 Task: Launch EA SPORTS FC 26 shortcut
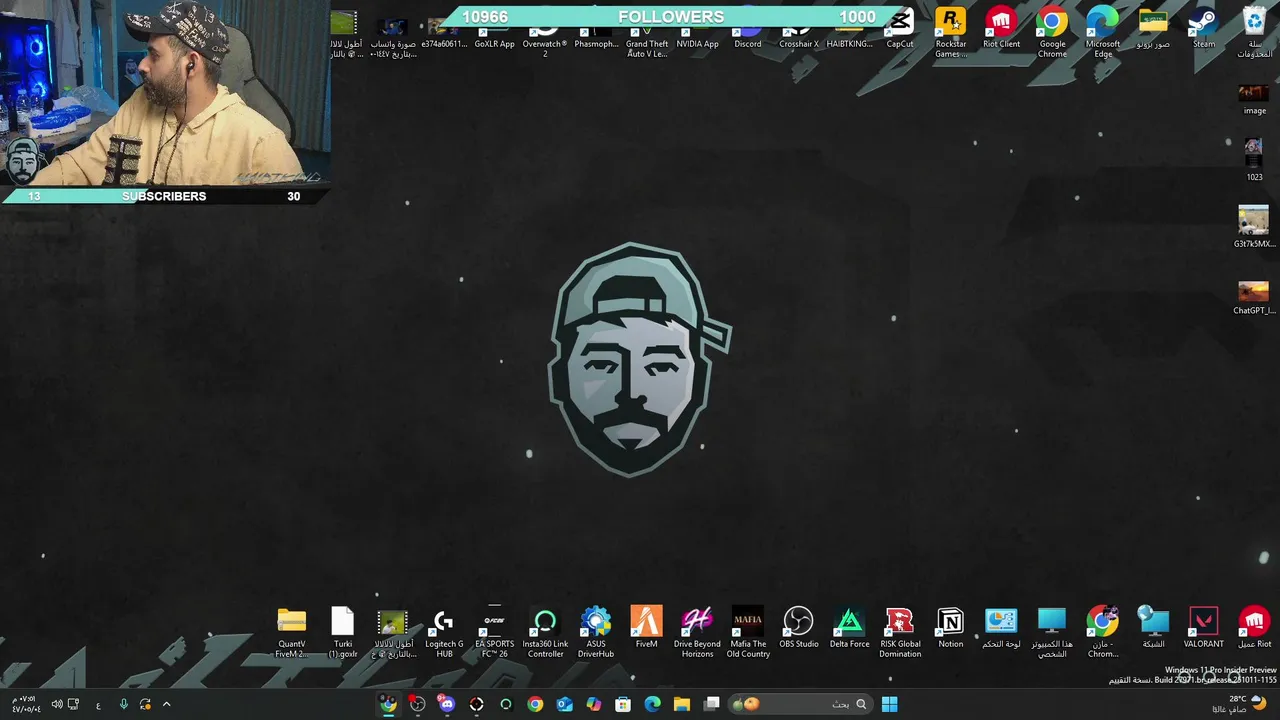[494, 632]
